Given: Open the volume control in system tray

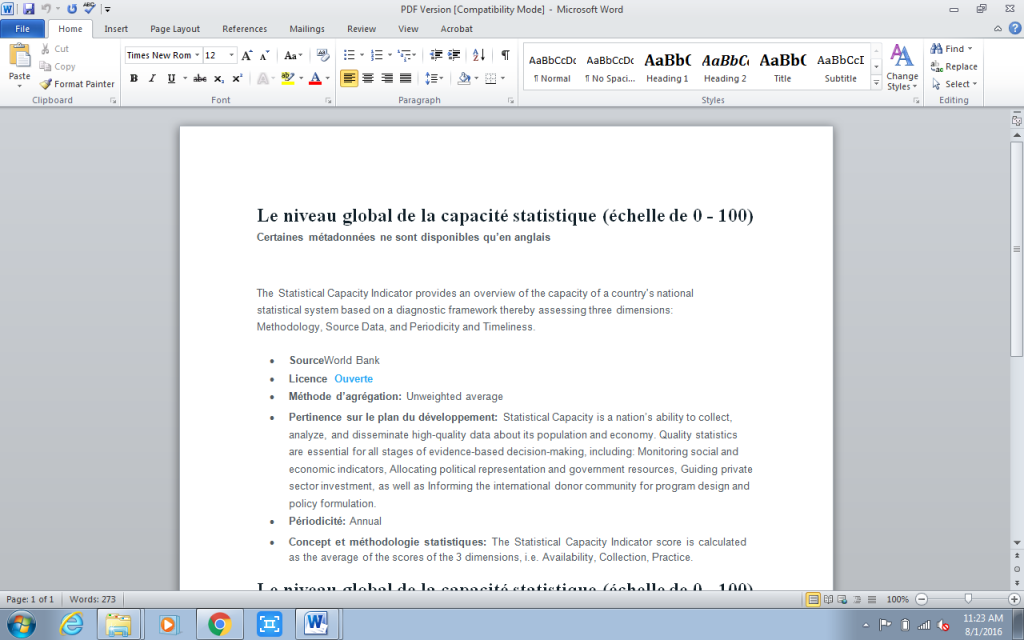Looking at the screenshot, I should pos(943,625).
